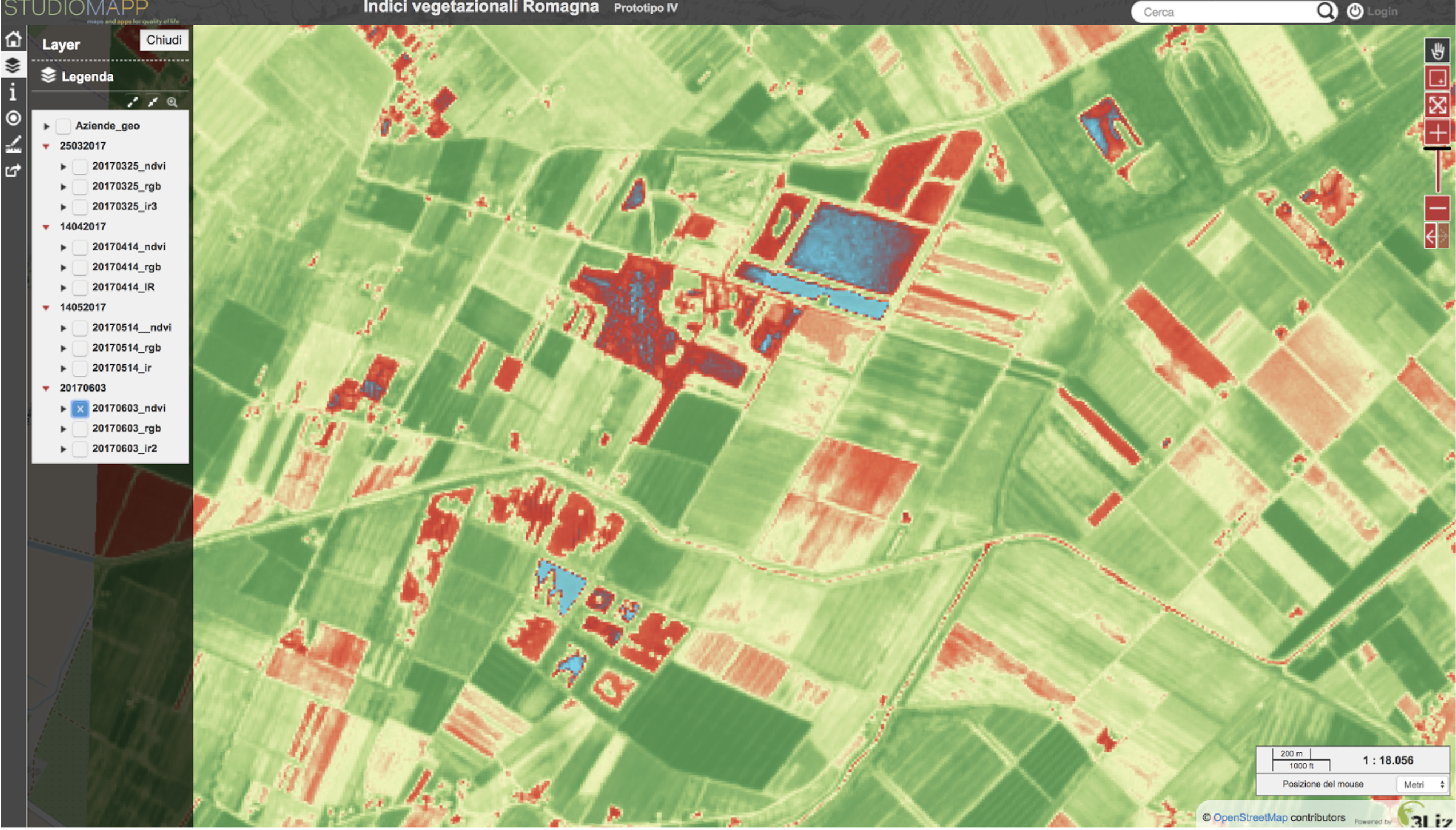Disable the 20170603_ndvi layer checkbox

coord(80,409)
